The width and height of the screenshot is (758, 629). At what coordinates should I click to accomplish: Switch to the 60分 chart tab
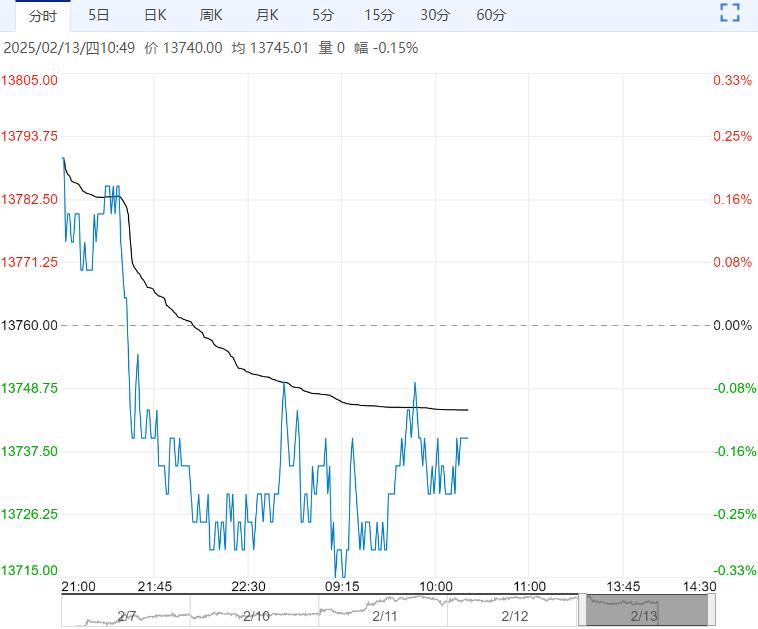(x=491, y=15)
